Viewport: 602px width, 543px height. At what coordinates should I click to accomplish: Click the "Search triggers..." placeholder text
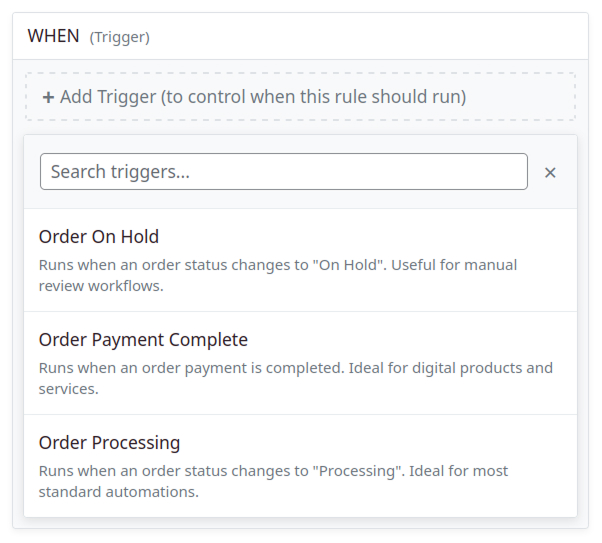coord(120,172)
